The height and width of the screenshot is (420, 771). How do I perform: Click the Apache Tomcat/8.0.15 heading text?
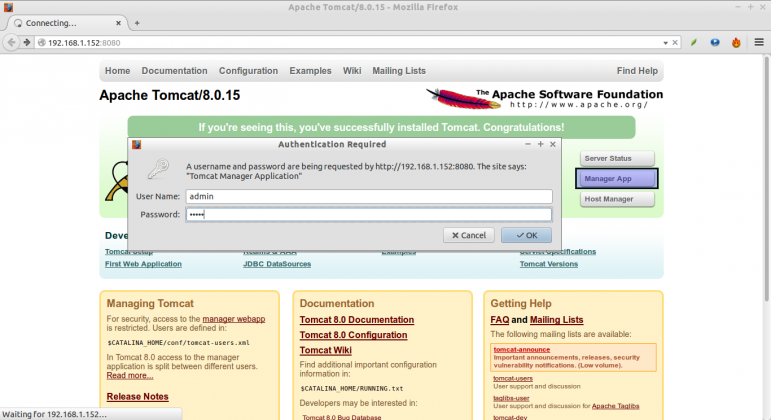point(170,95)
